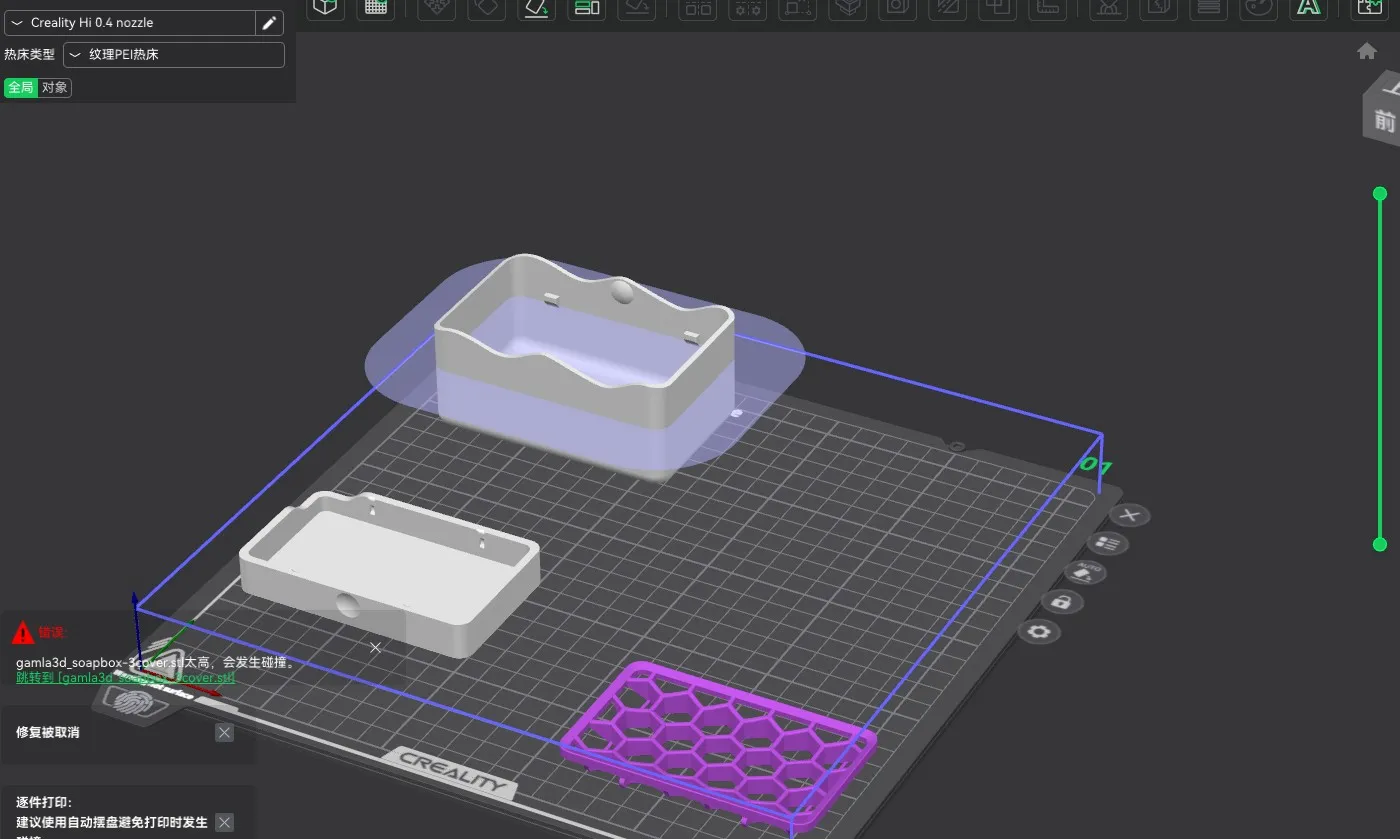Click the puzzle assembly view icon

[1369, 8]
